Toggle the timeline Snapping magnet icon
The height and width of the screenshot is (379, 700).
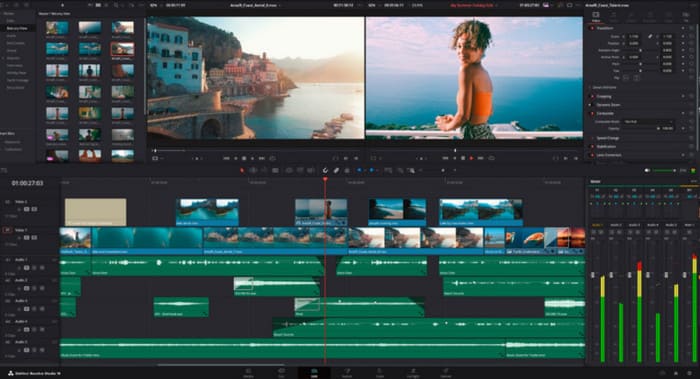point(325,170)
